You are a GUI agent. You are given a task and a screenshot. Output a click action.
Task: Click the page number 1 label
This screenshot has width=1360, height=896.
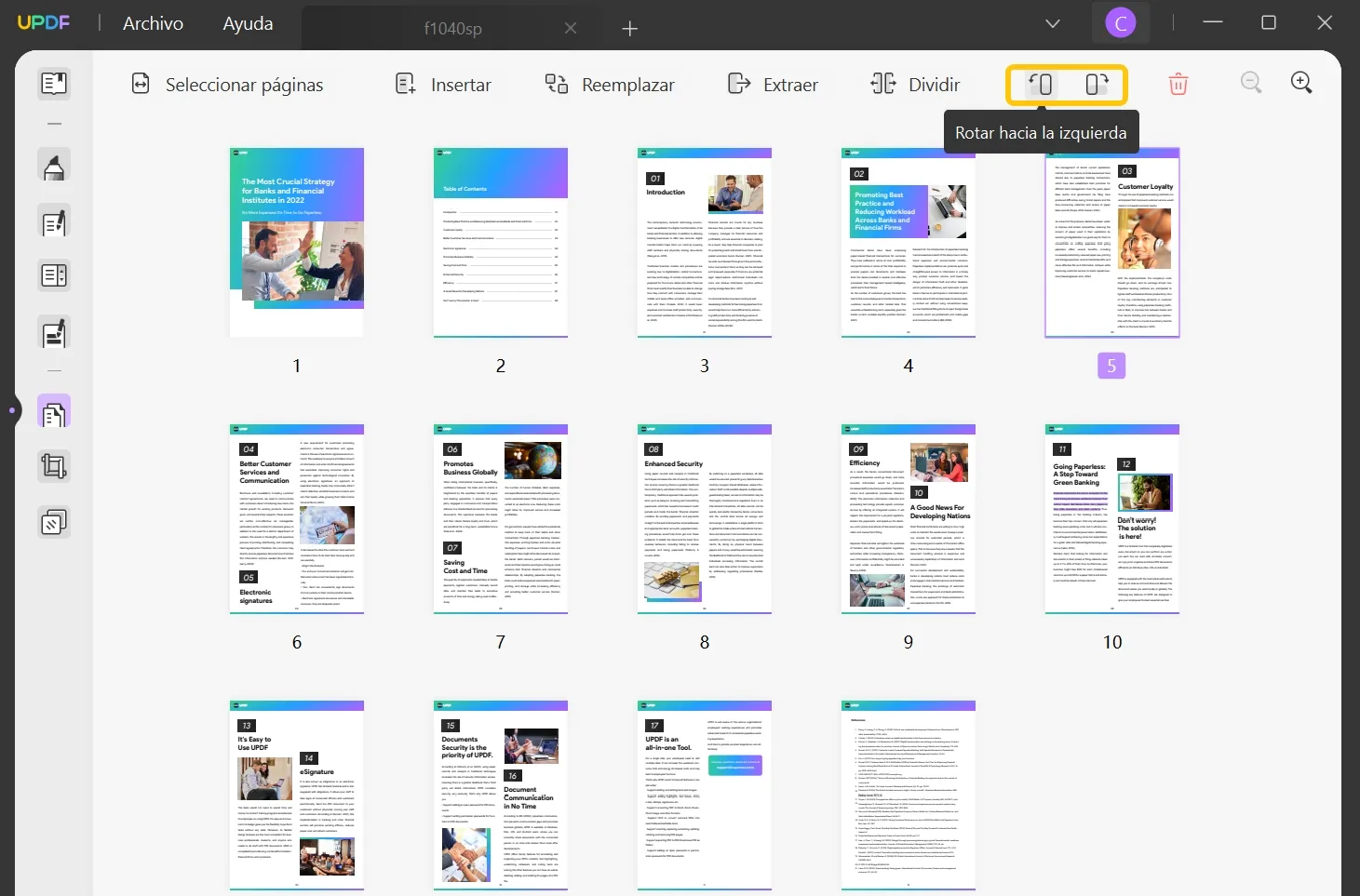[297, 366]
